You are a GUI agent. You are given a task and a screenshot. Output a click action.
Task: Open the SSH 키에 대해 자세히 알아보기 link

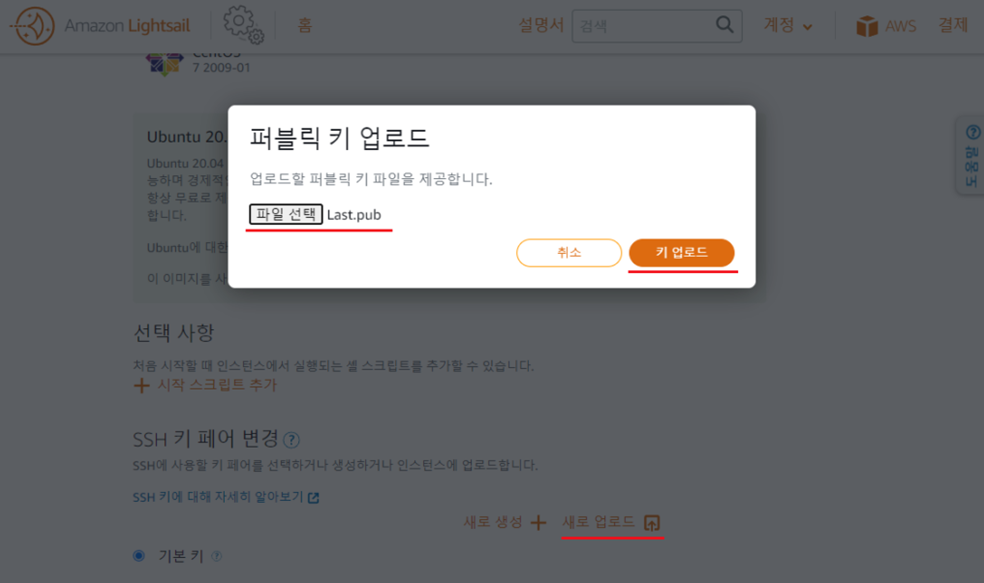pyautogui.click(x=226, y=497)
